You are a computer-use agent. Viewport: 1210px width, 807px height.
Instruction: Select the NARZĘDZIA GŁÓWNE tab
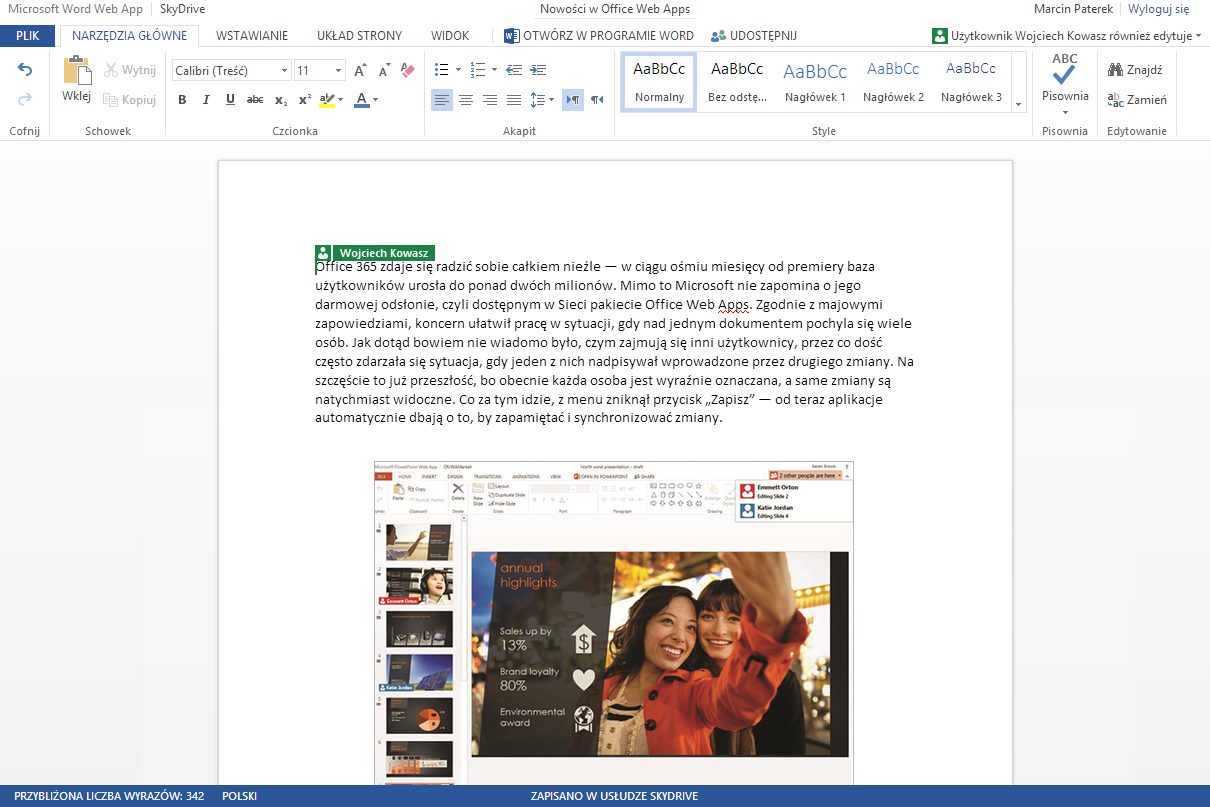tap(130, 36)
